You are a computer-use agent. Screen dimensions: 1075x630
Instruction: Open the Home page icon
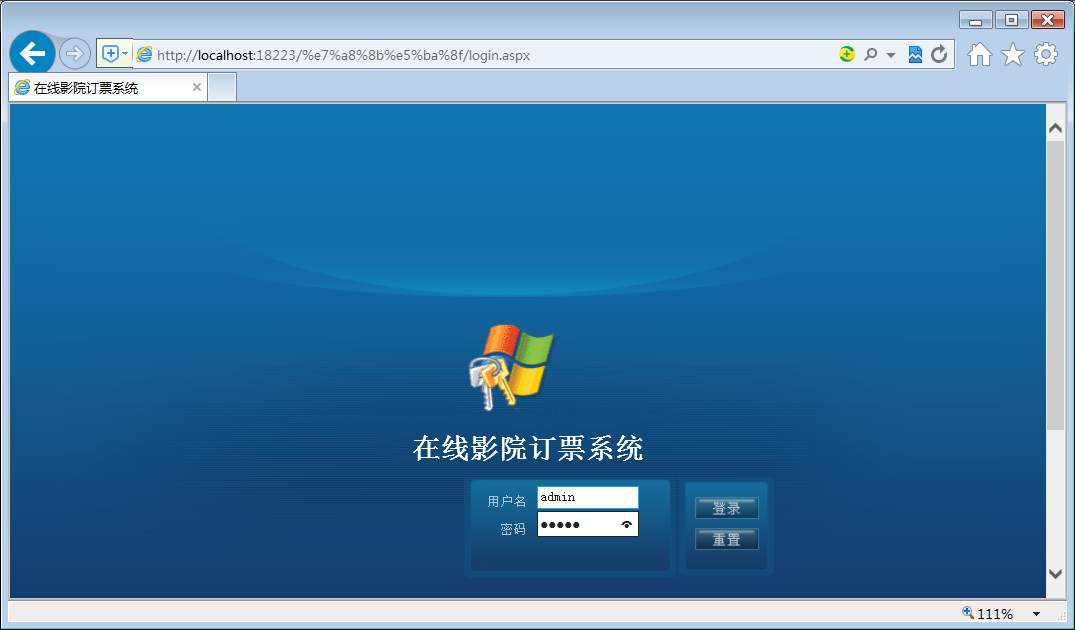pyautogui.click(x=980, y=54)
